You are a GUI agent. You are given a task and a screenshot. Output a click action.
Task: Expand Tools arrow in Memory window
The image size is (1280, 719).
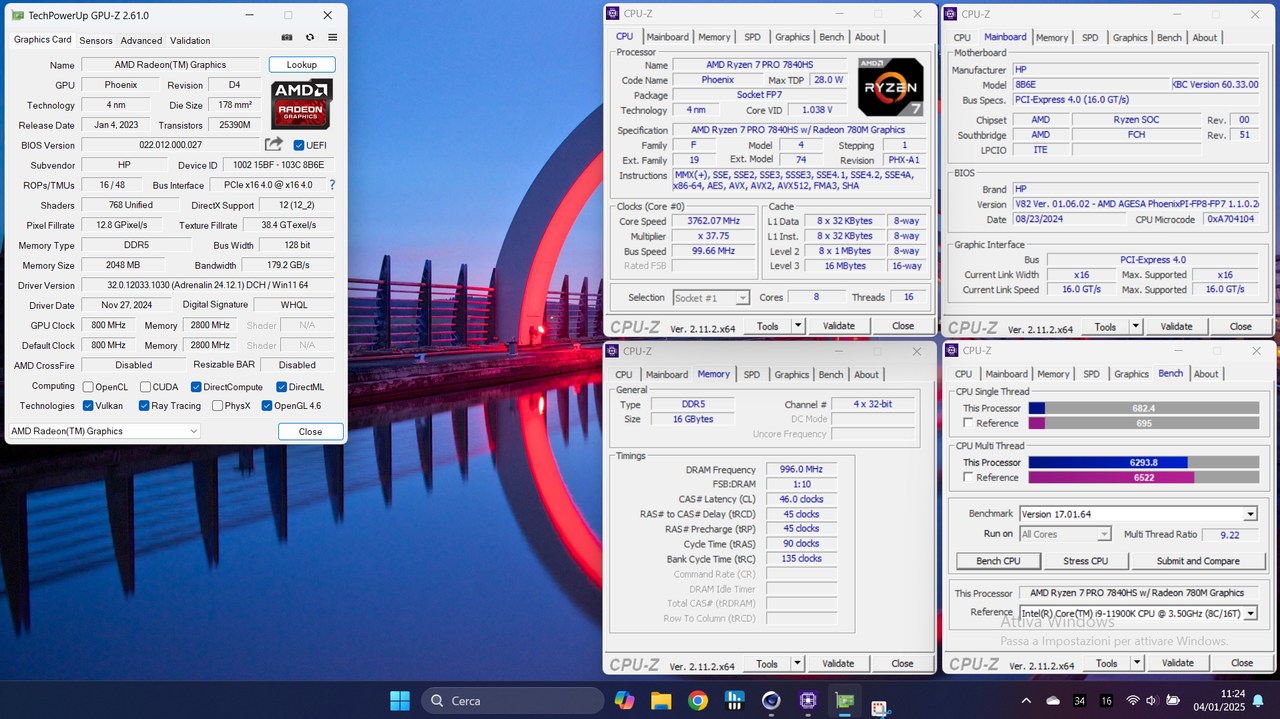(798, 663)
